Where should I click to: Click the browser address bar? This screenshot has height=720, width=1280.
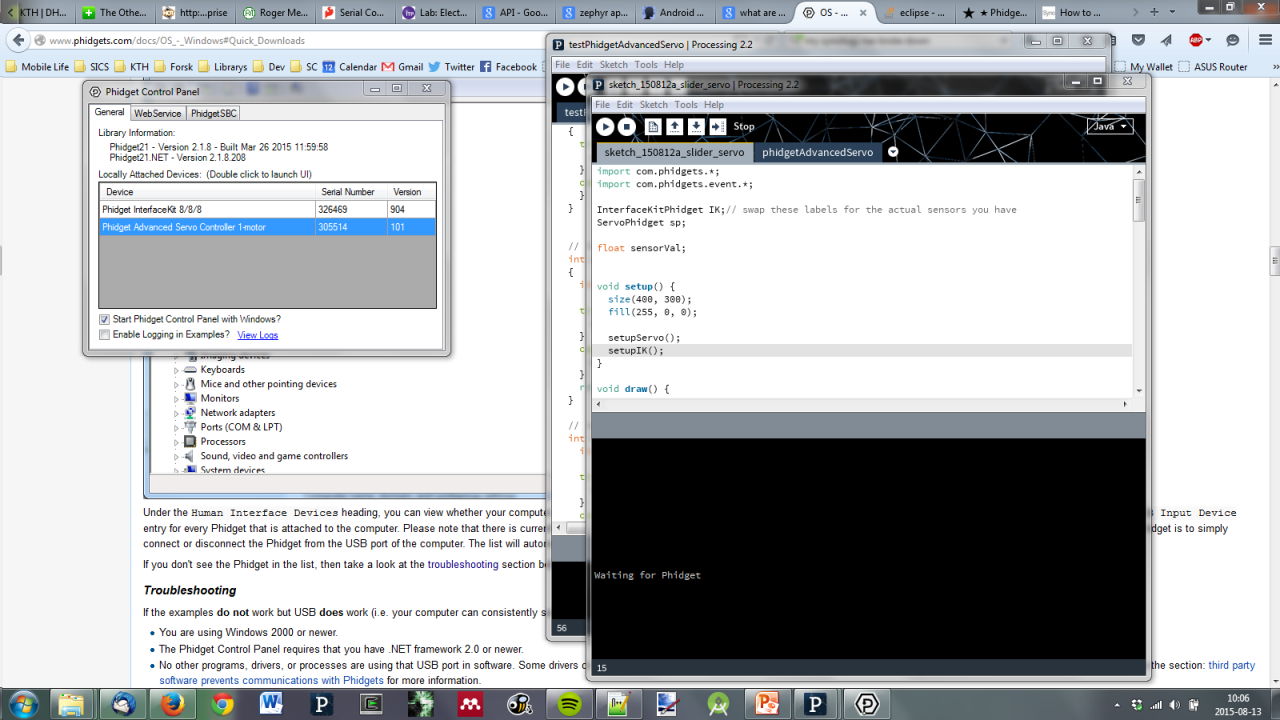290,41
